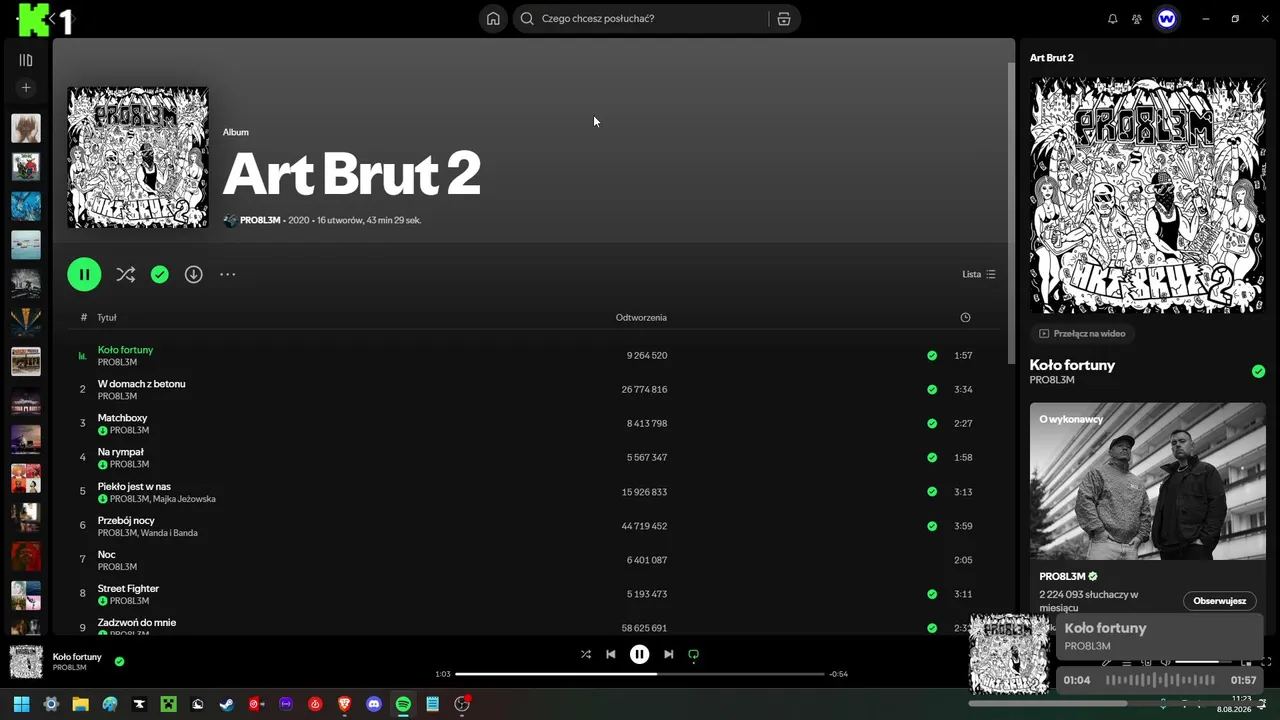Open Steam from the taskbar
Image resolution: width=1280 pixels, height=720 pixels.
pos(227,704)
